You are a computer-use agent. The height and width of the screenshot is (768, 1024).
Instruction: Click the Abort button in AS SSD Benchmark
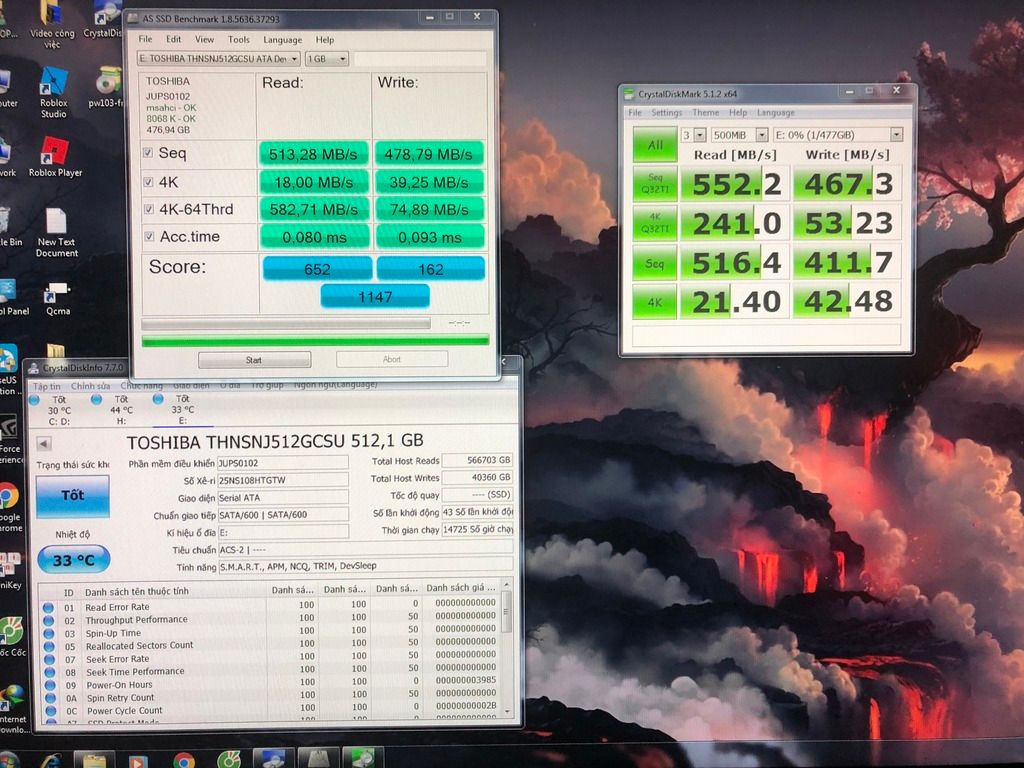pyautogui.click(x=392, y=359)
